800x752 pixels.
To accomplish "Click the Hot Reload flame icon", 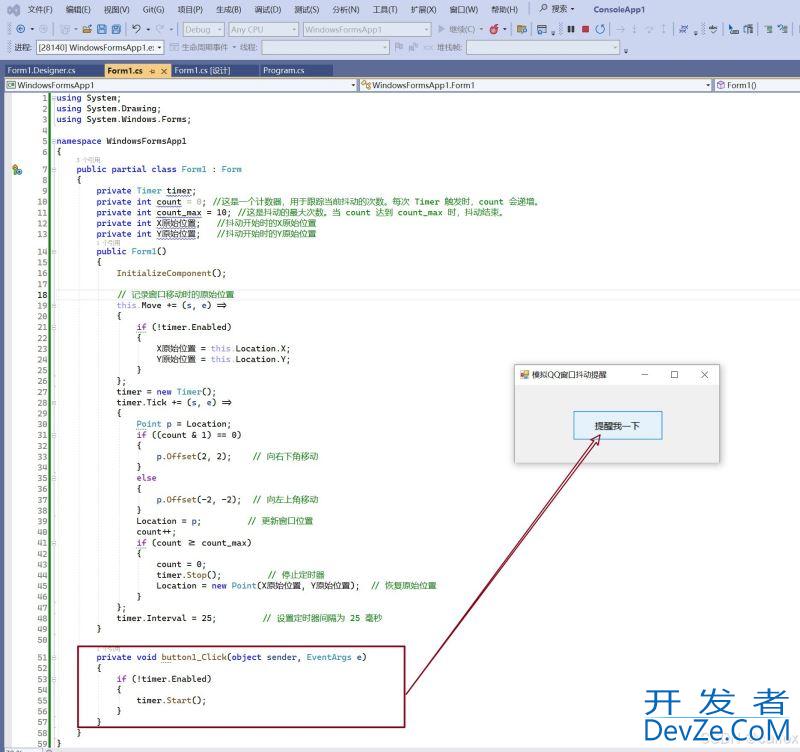I will [494, 29].
